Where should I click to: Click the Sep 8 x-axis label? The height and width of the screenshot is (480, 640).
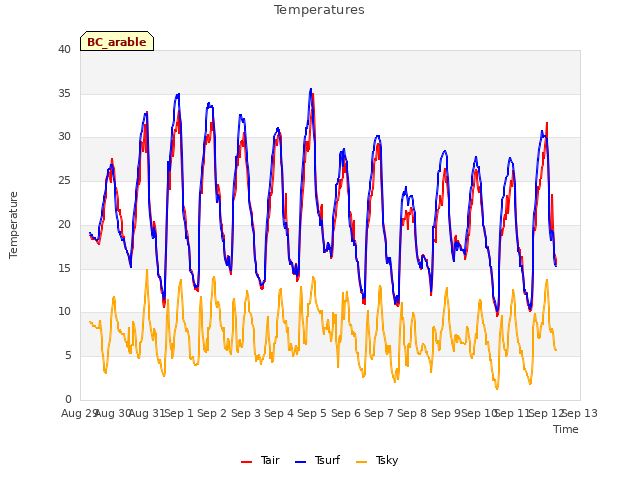pyautogui.click(x=412, y=413)
